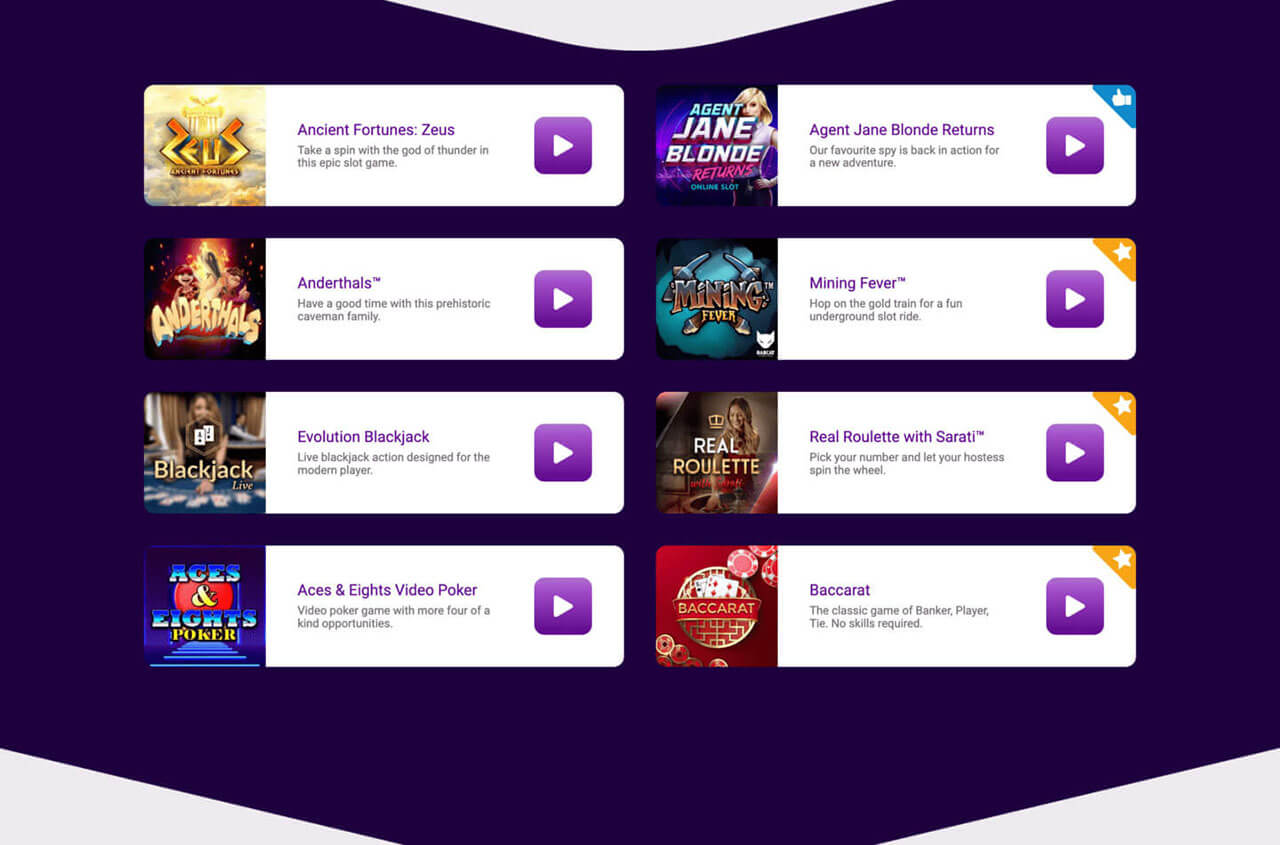Click the Baccarat play button

tap(1075, 606)
